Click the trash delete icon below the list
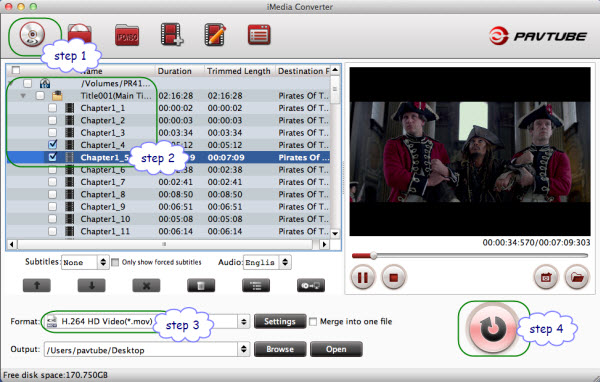 pyautogui.click(x=201, y=286)
